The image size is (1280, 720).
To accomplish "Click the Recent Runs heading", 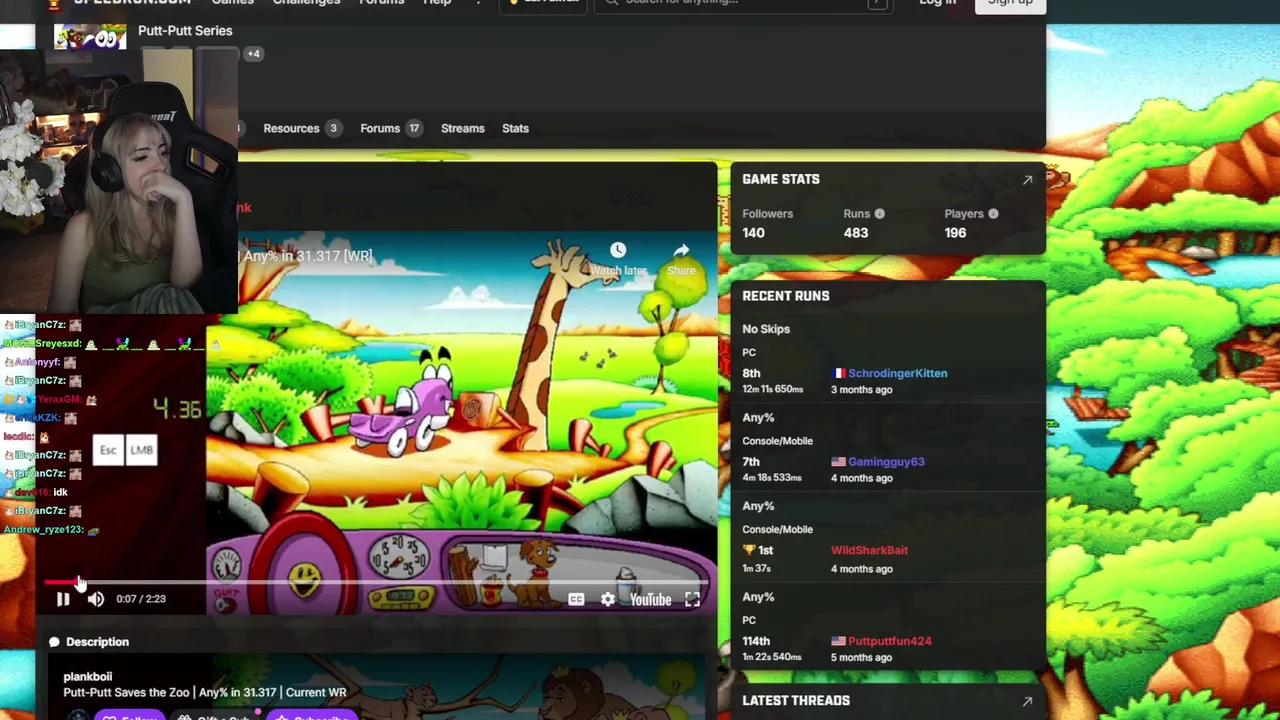I will (786, 296).
